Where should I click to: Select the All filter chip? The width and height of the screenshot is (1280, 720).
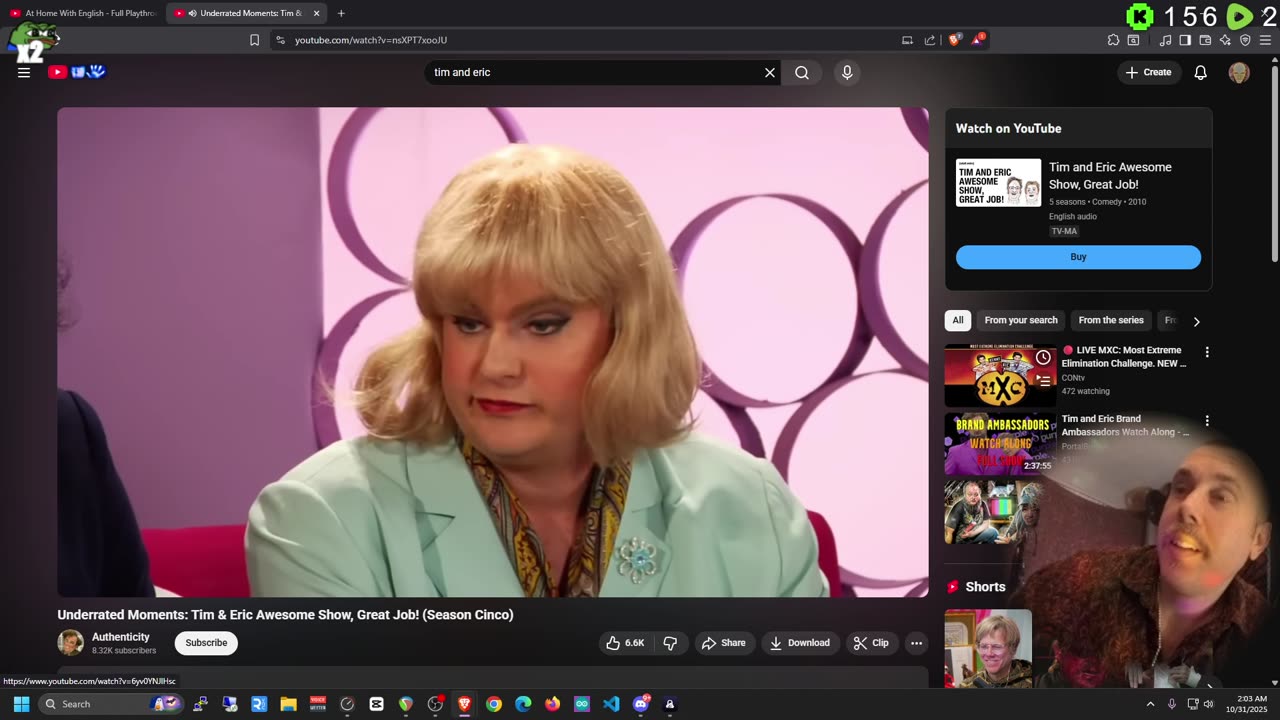(x=958, y=320)
